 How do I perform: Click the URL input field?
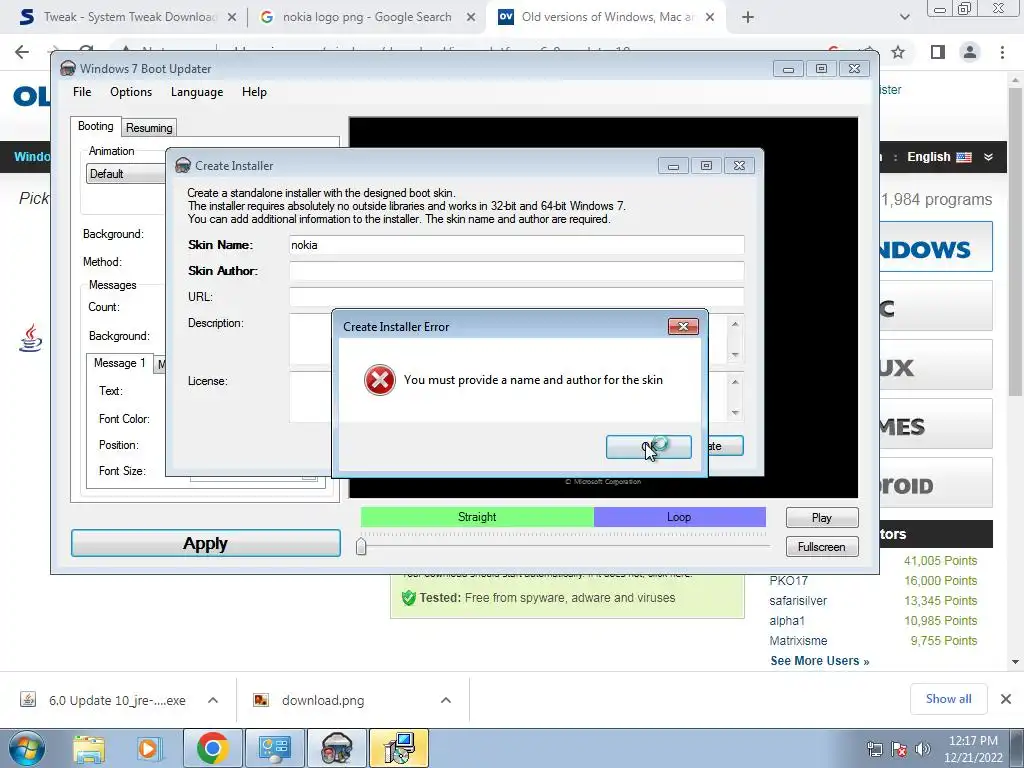point(516,297)
